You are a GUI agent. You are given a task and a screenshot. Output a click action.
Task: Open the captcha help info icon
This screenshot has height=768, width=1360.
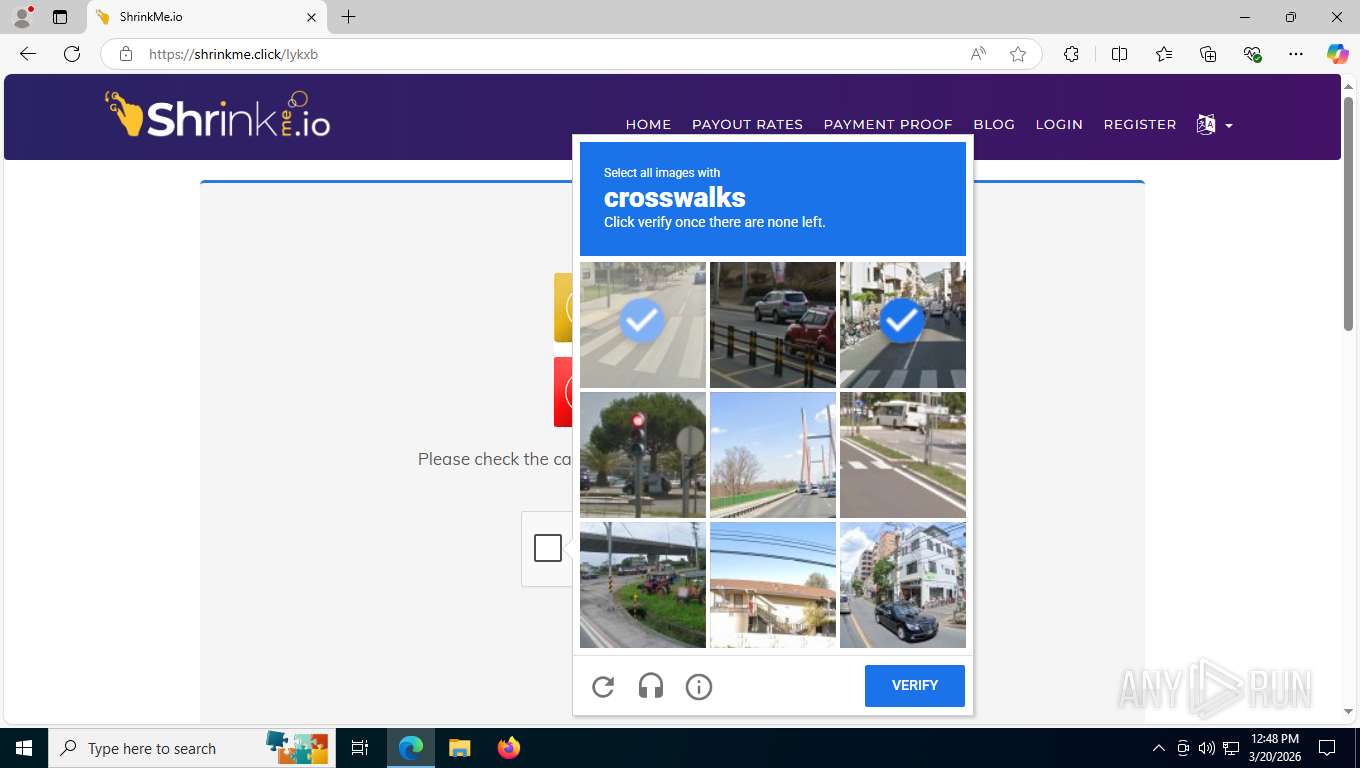(699, 686)
